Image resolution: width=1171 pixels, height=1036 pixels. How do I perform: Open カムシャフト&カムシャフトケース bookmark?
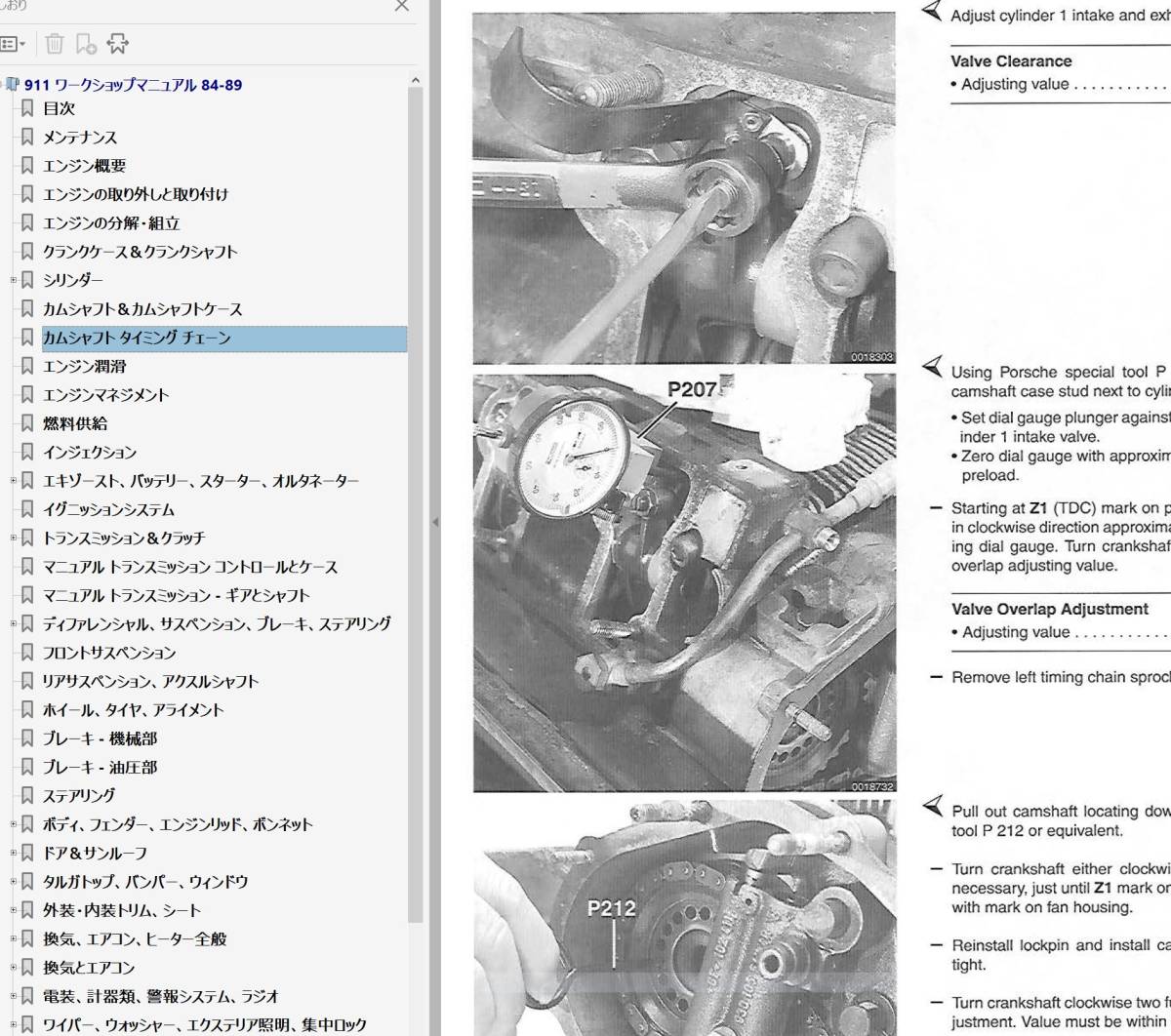click(x=142, y=309)
